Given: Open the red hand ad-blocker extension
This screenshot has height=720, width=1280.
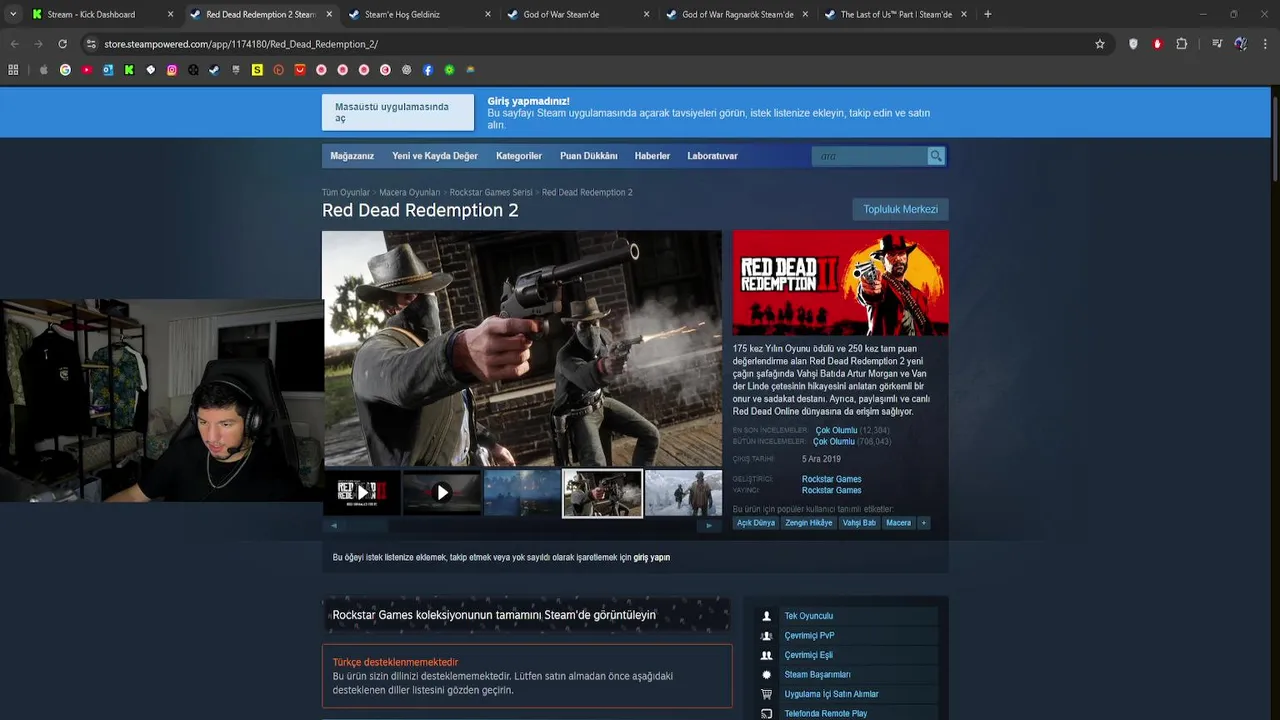Looking at the screenshot, I should point(1157,44).
